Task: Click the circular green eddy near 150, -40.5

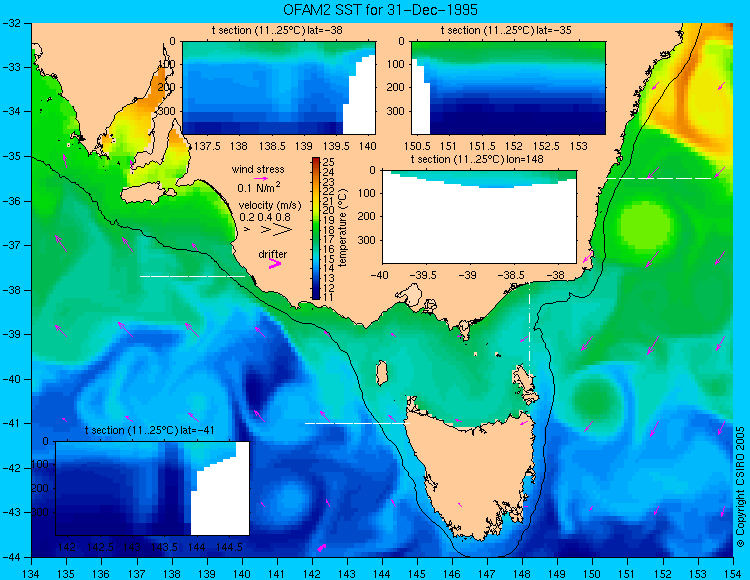Action: point(596,399)
